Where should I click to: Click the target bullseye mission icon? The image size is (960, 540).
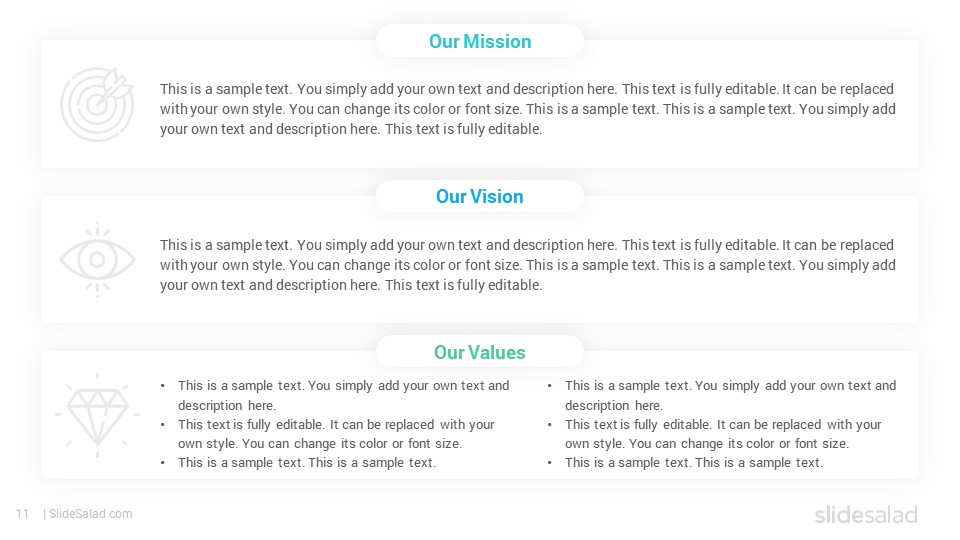click(97, 104)
